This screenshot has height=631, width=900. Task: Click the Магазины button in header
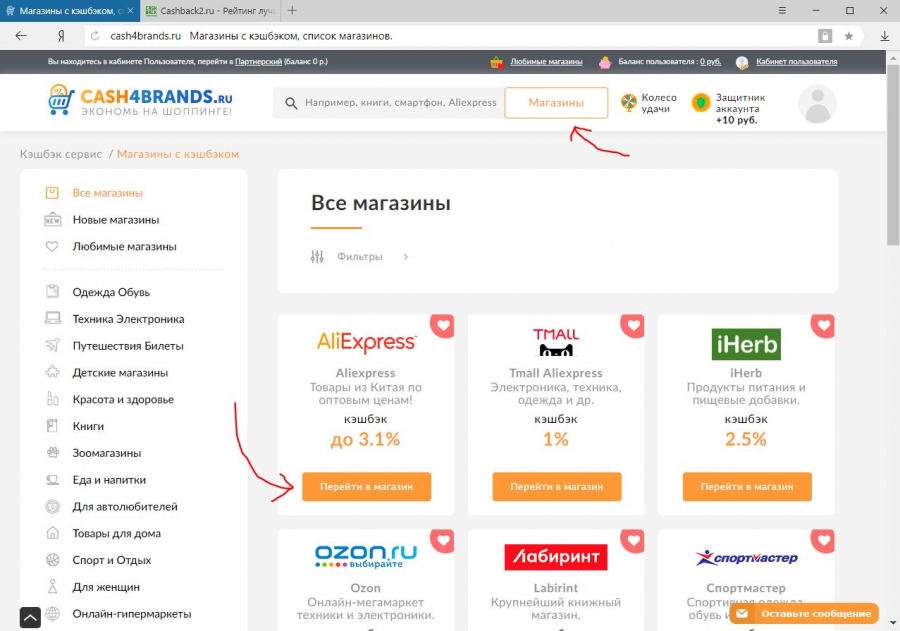[x=556, y=103]
